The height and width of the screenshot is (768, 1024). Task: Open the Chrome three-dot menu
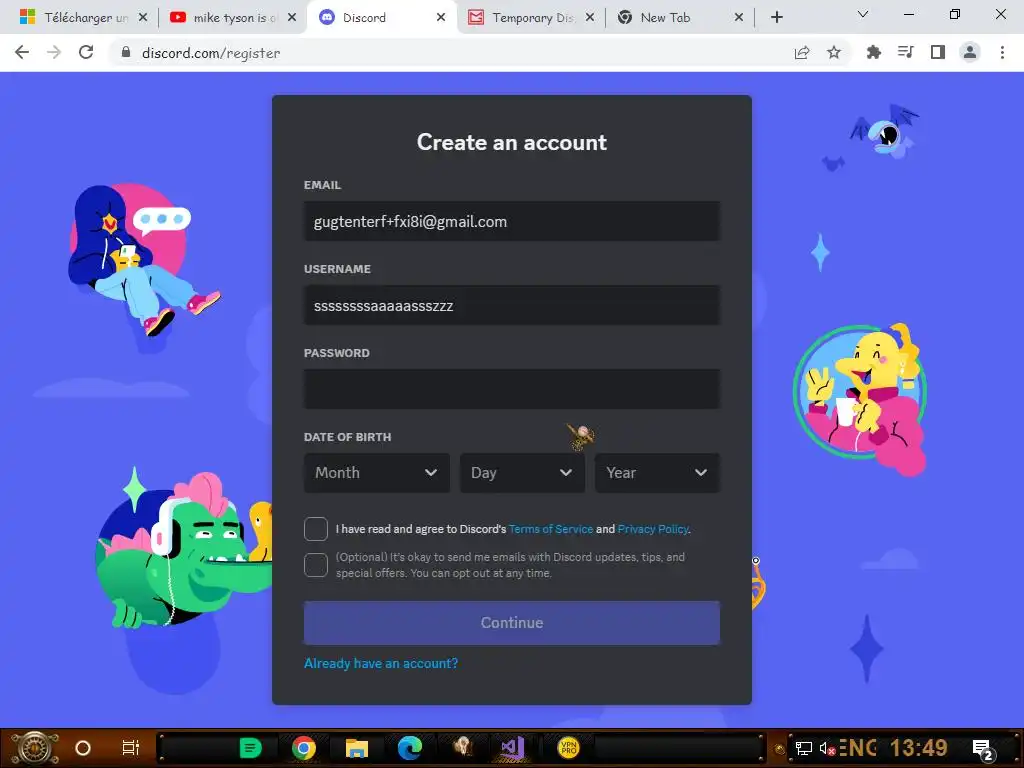coord(1002,52)
